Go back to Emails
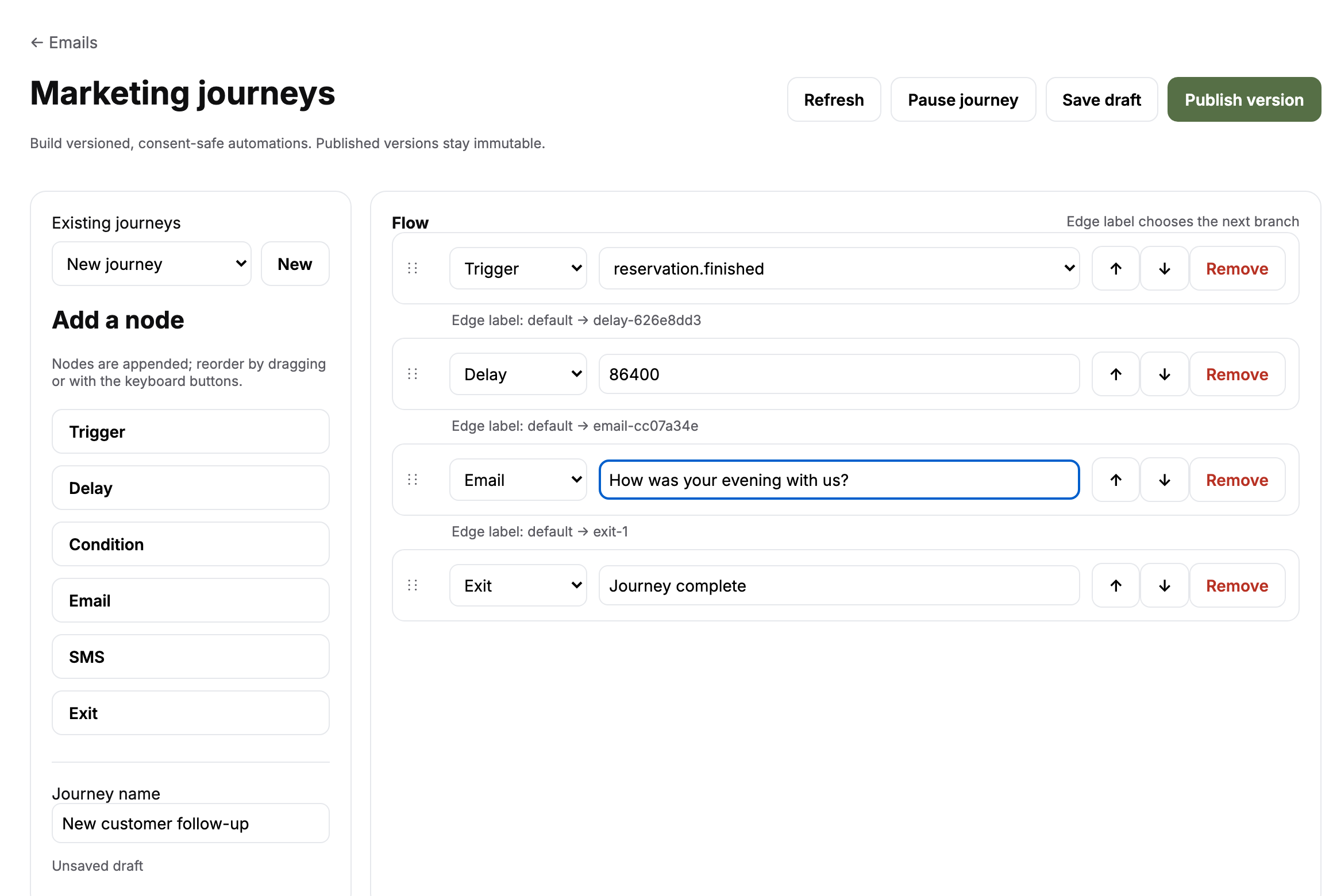The image size is (1333, 896). coord(64,43)
